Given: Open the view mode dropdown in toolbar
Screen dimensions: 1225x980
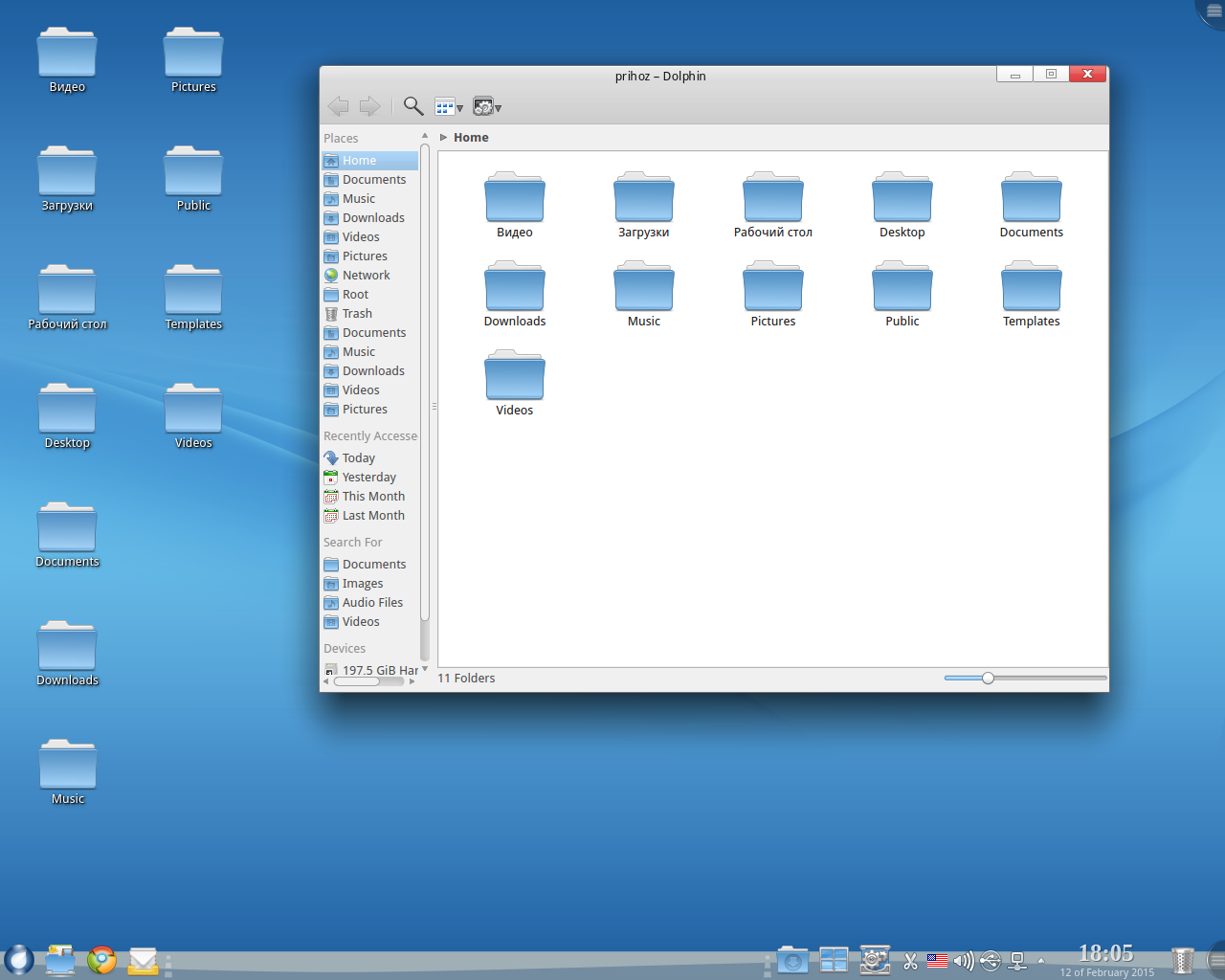Looking at the screenshot, I should [x=449, y=107].
